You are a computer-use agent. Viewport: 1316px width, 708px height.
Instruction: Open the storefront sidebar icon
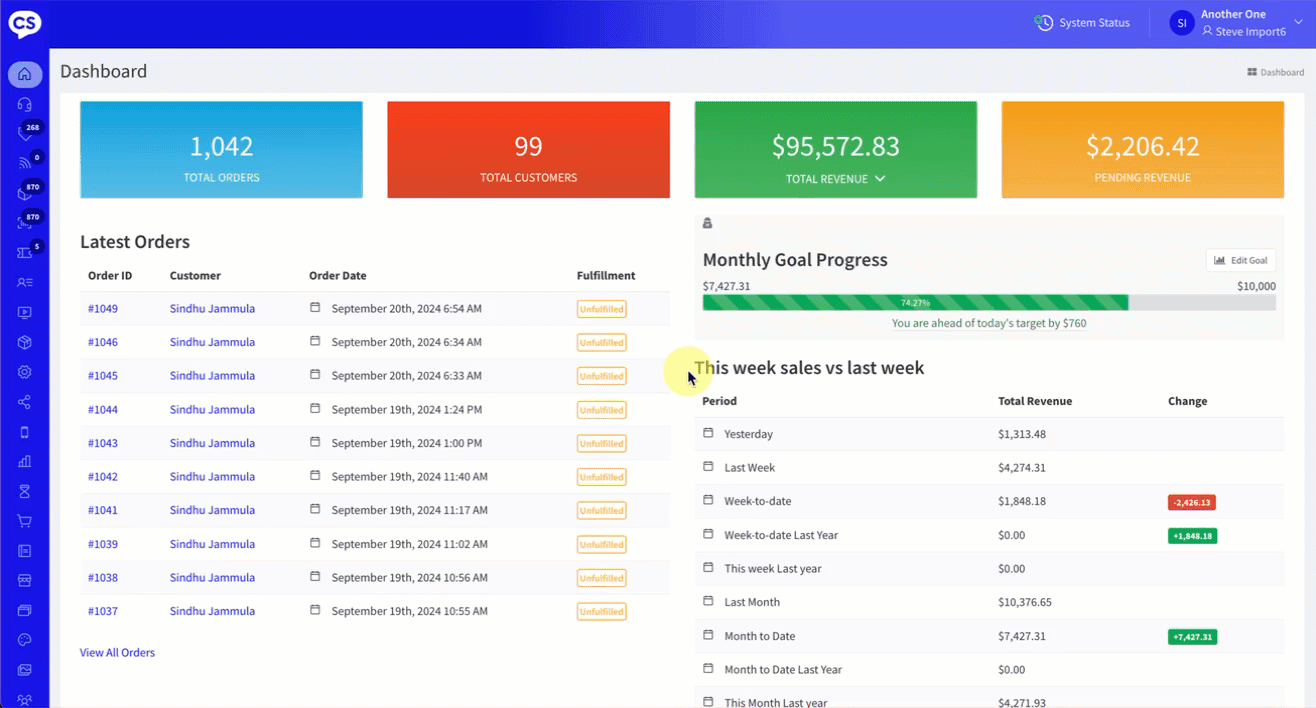(24, 580)
